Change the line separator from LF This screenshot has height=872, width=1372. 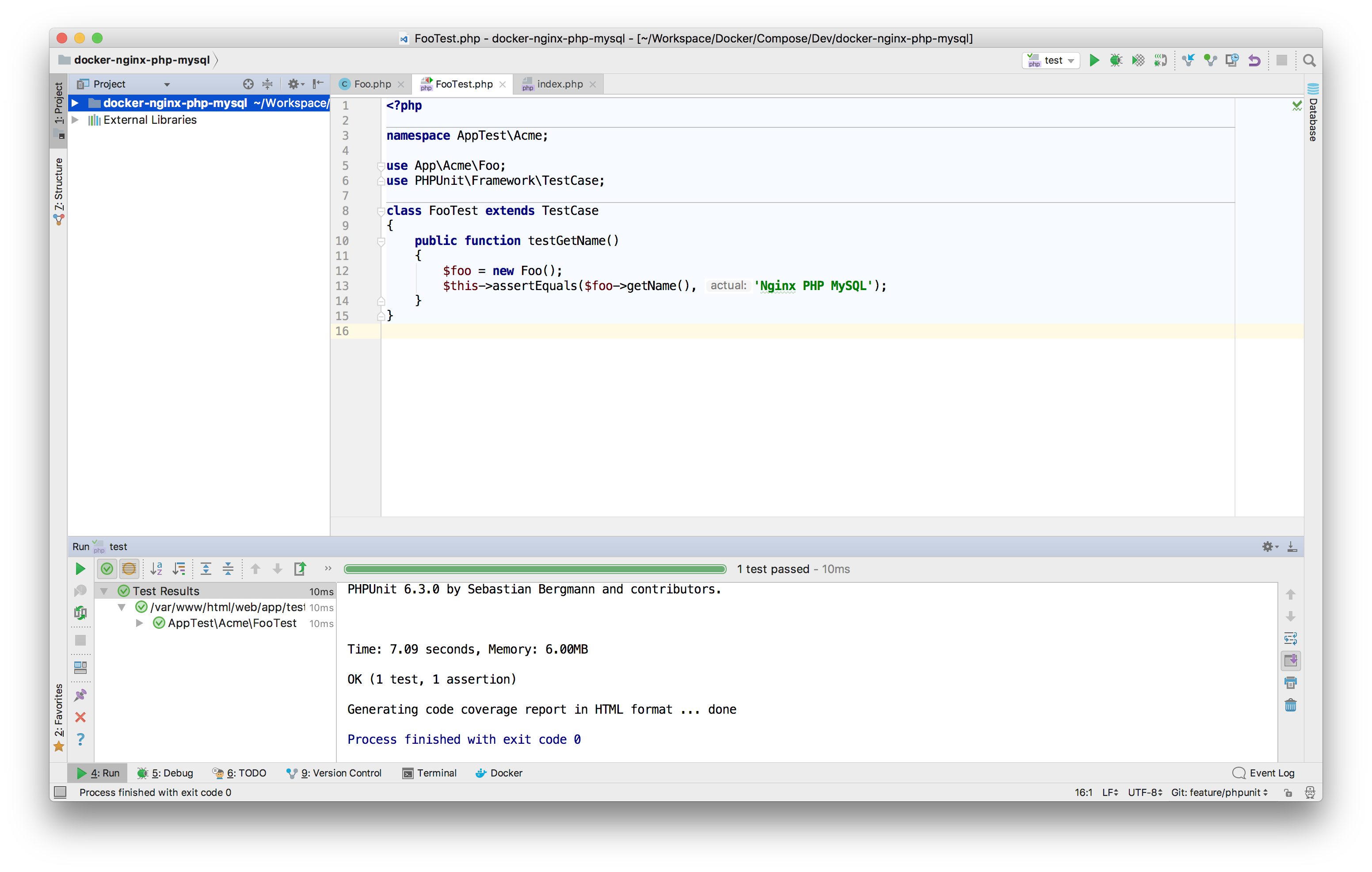[x=1109, y=792]
